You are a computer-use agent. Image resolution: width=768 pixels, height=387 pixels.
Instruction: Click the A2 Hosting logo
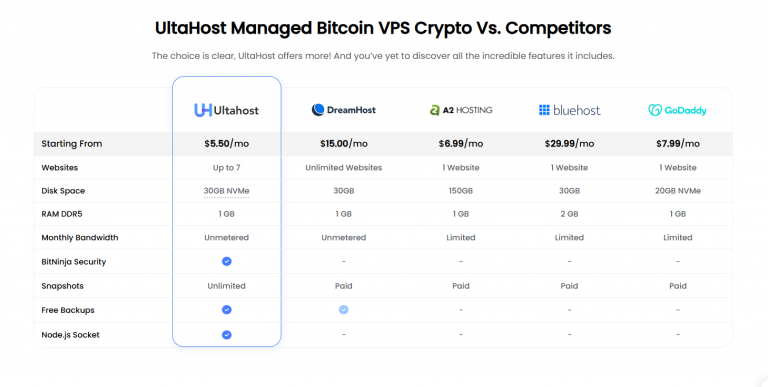pos(461,110)
